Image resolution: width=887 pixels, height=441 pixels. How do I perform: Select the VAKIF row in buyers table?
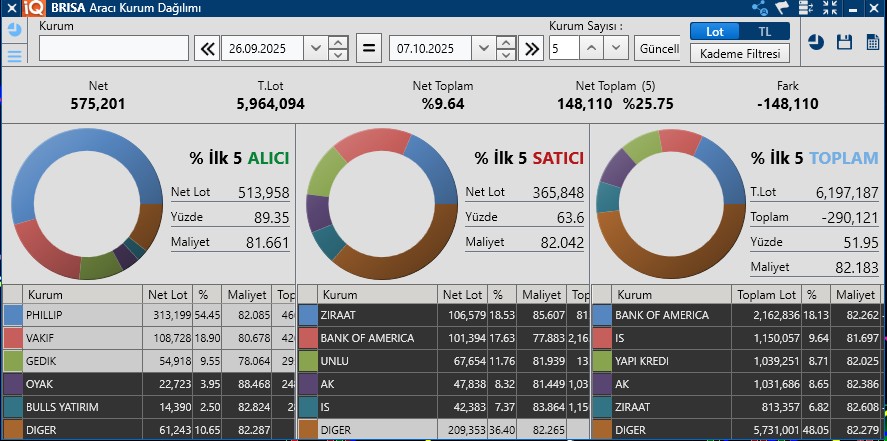click(x=149, y=338)
